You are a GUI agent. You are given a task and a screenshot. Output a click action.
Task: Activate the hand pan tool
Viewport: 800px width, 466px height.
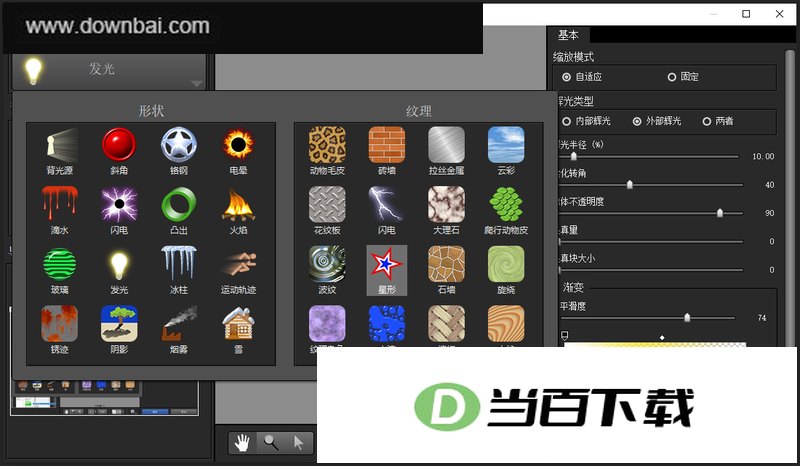242,443
